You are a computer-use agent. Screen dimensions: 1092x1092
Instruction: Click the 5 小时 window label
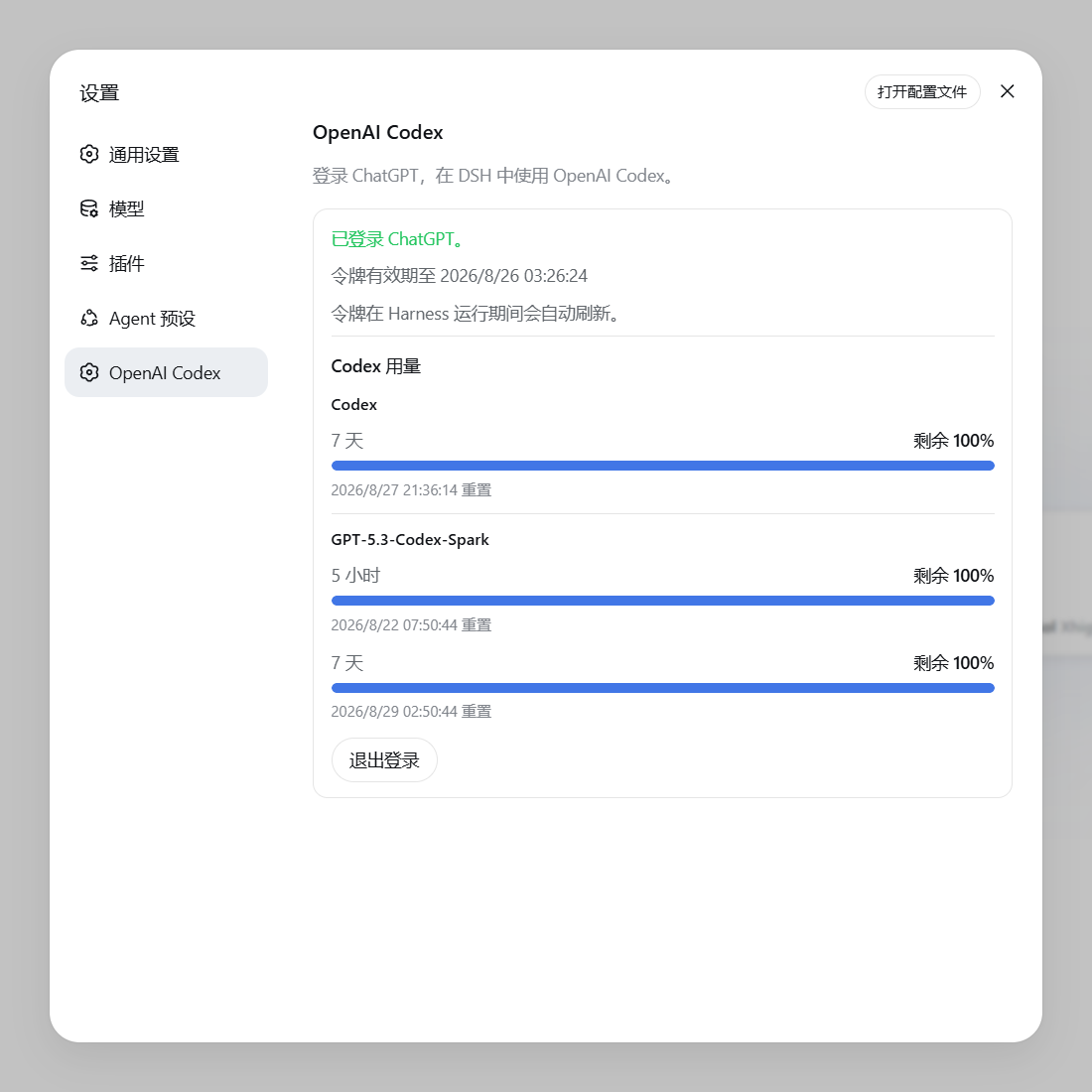pos(355,575)
